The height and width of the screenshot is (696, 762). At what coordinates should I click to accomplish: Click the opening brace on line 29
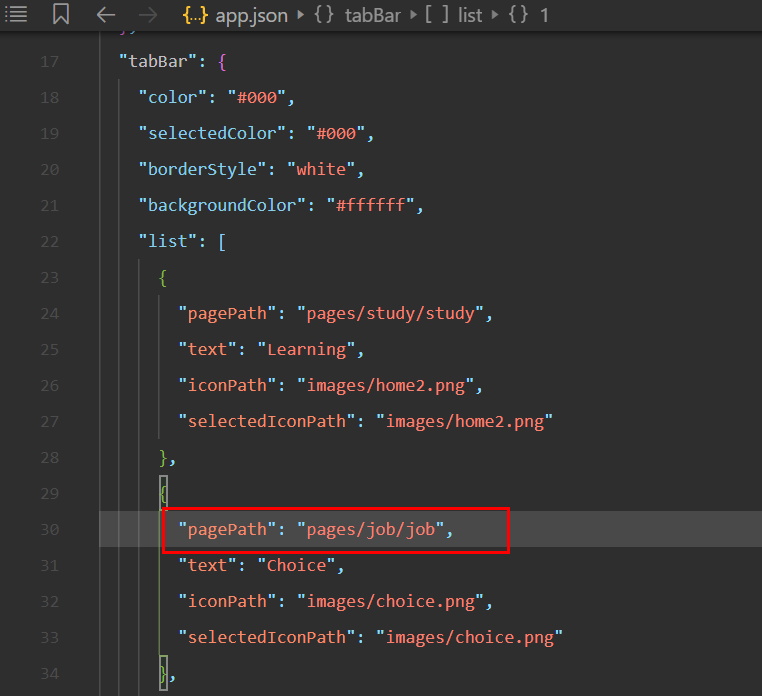point(163,494)
